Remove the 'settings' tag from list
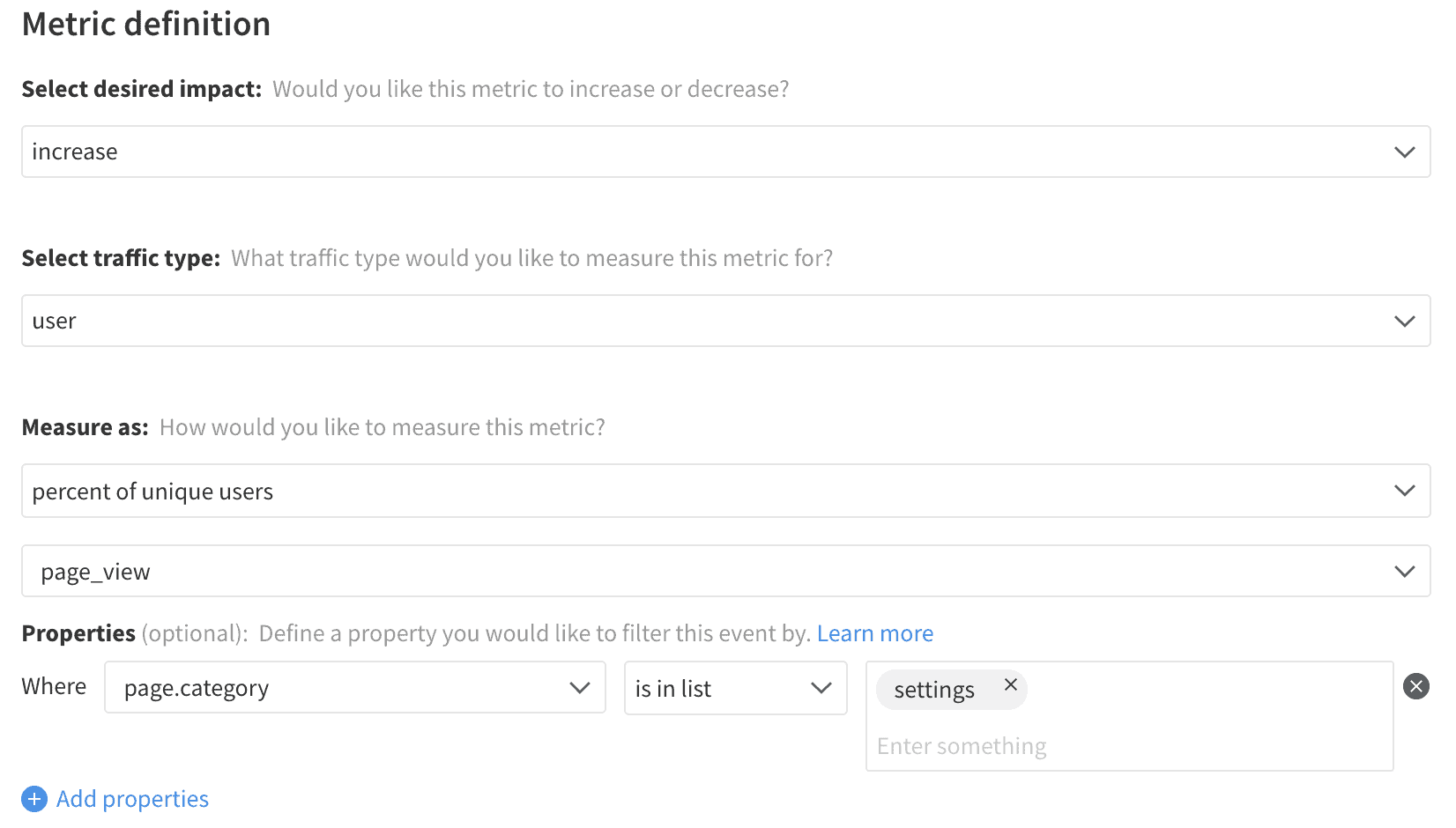Viewport: 1456px width, 828px height. 1011,684
